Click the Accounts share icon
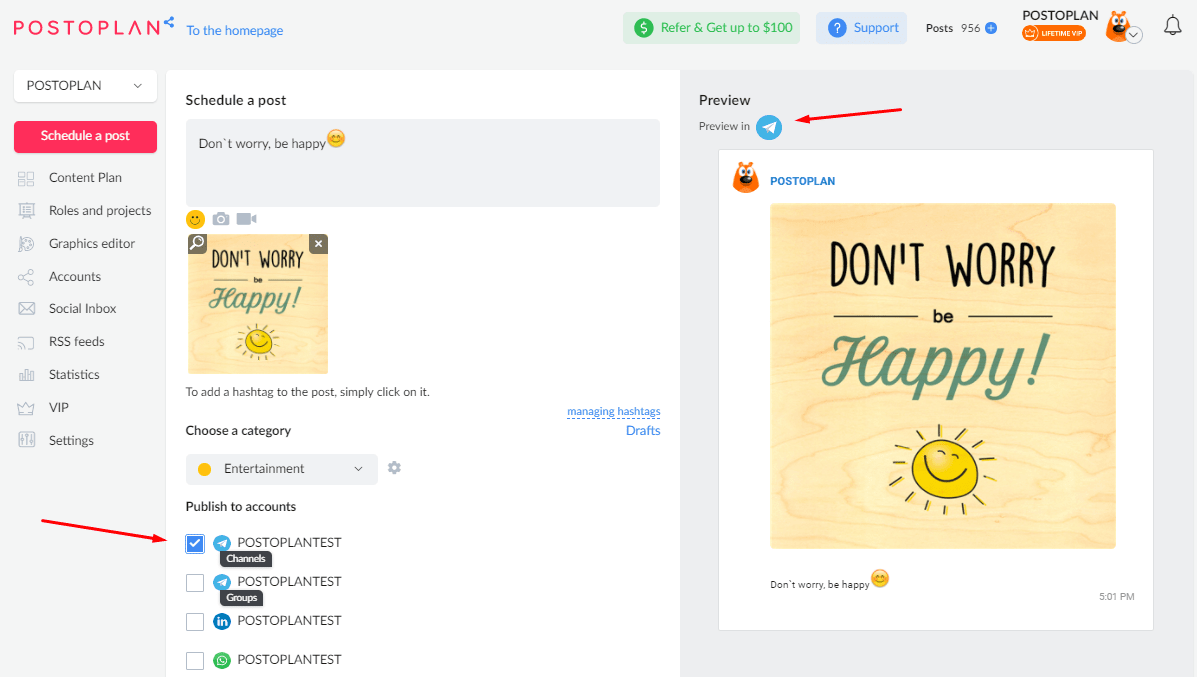The height and width of the screenshot is (677, 1197). pos(26,277)
